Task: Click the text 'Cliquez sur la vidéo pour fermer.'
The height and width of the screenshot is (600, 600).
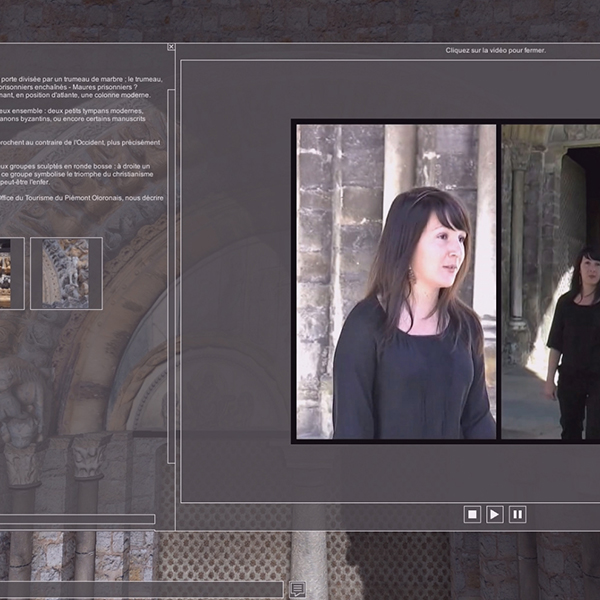Action: click(495, 51)
